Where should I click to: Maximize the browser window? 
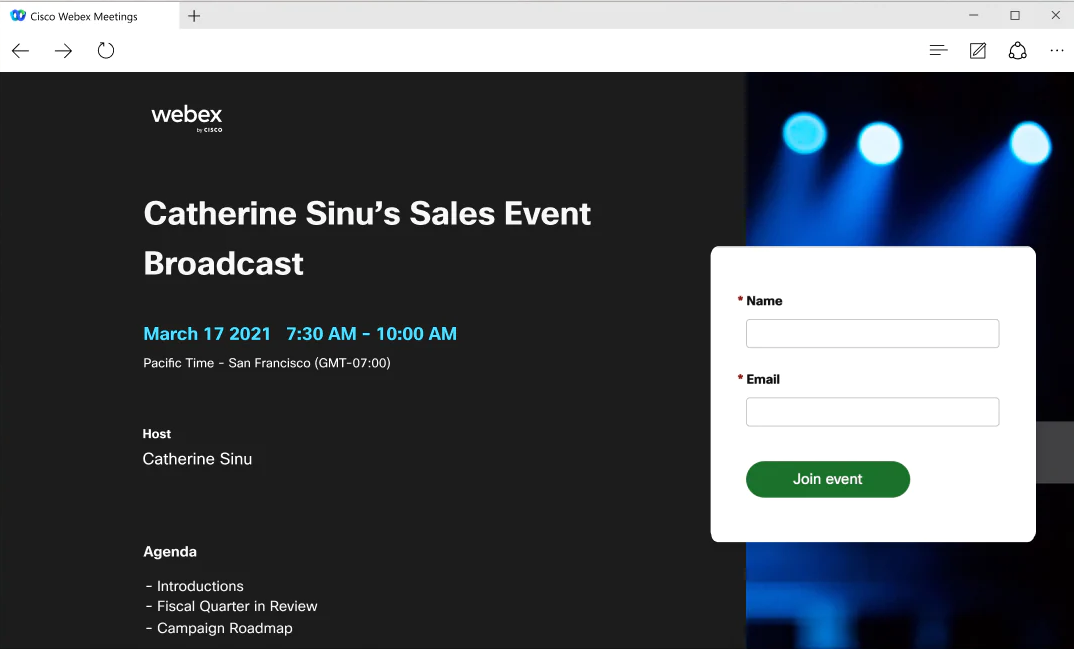(1015, 16)
